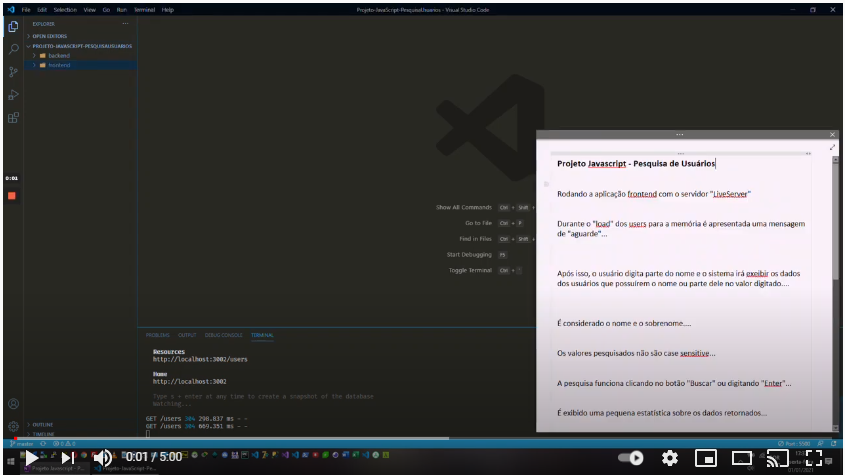Enter full screen video mode
The height and width of the screenshot is (475, 845).
click(814, 458)
